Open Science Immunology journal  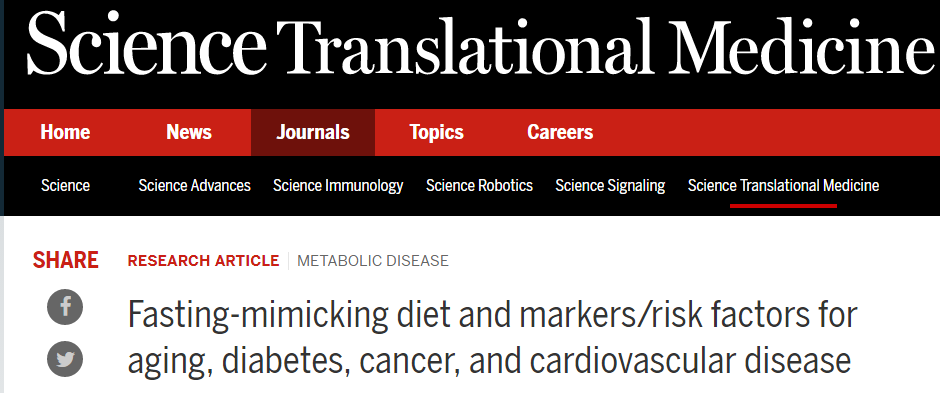(x=338, y=186)
